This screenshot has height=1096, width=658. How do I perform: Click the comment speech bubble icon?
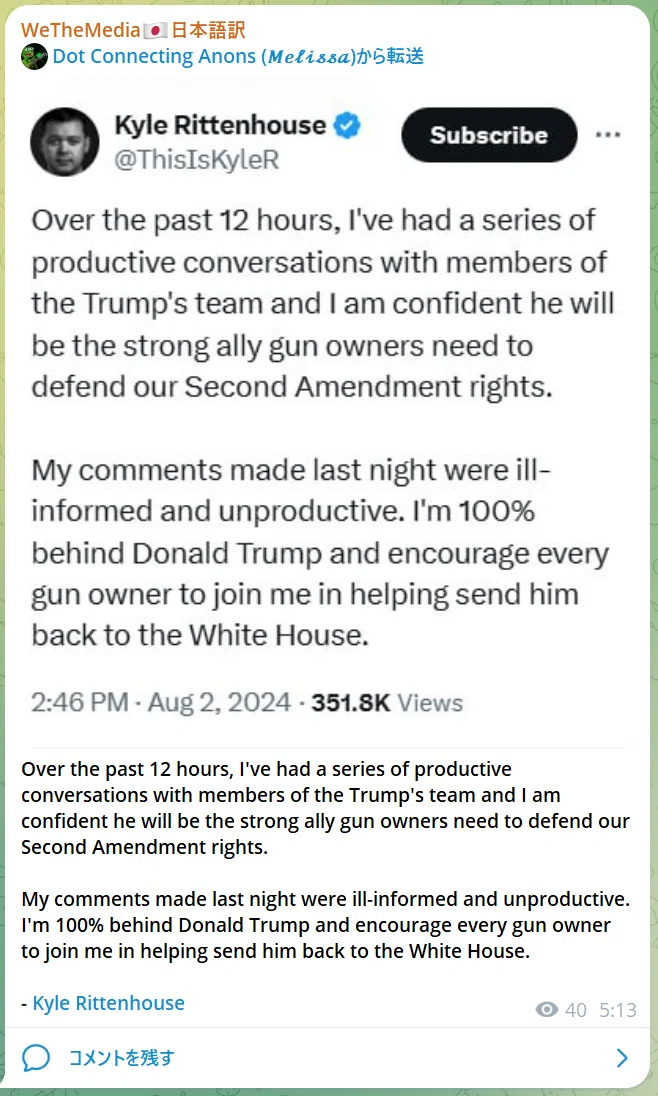pyautogui.click(x=36, y=1058)
